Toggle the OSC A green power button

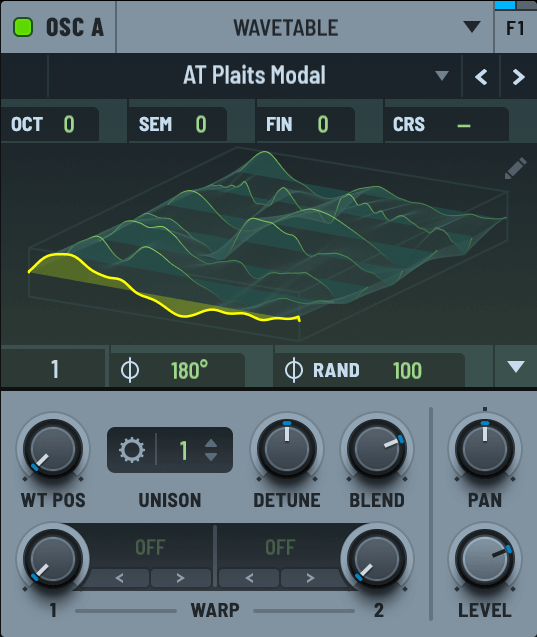click(x=23, y=28)
